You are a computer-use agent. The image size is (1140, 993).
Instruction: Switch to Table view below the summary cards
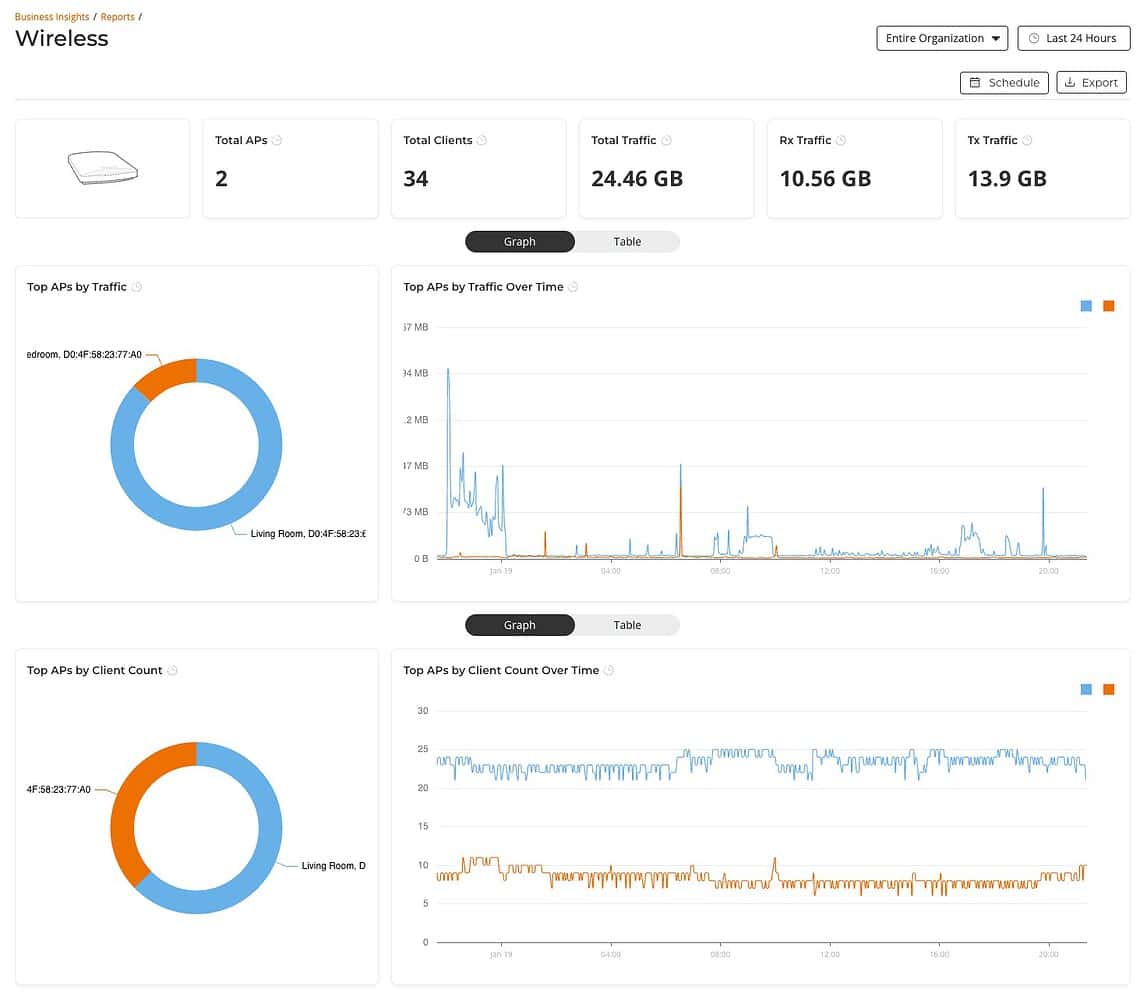click(627, 241)
